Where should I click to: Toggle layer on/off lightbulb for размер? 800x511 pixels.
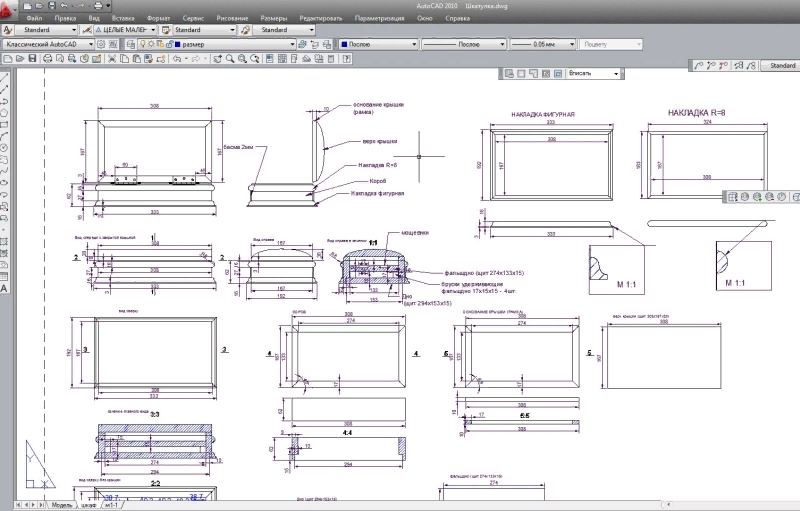(143, 44)
